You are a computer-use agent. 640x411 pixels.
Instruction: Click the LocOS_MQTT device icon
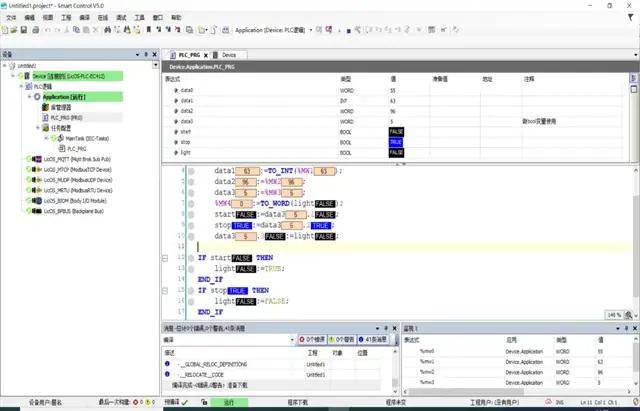click(x=38, y=158)
